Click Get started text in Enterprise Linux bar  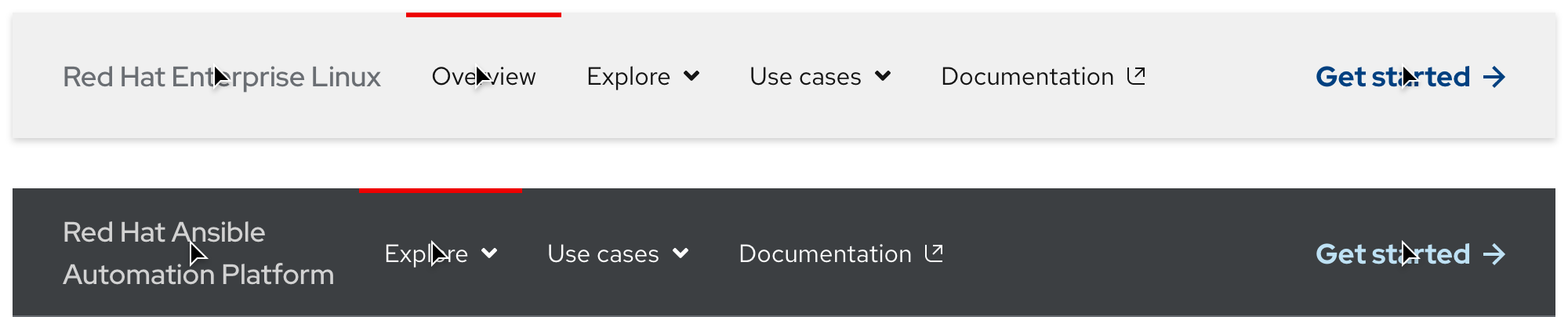(1392, 77)
